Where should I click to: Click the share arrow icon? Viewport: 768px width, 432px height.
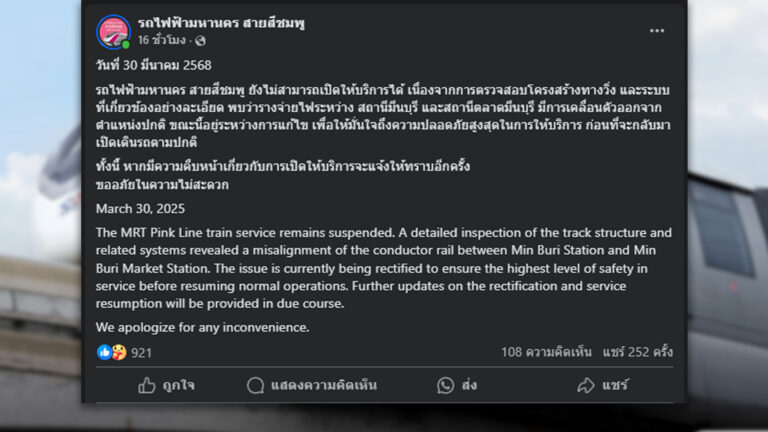point(580,385)
